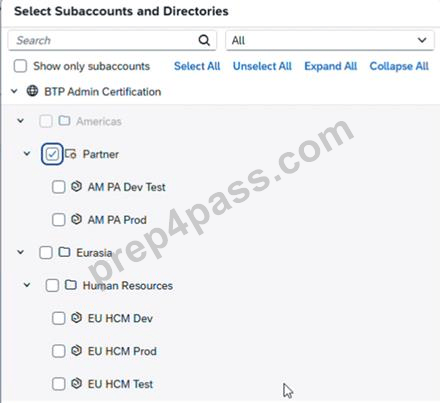Collapse the Partner directory node

click(x=27, y=154)
